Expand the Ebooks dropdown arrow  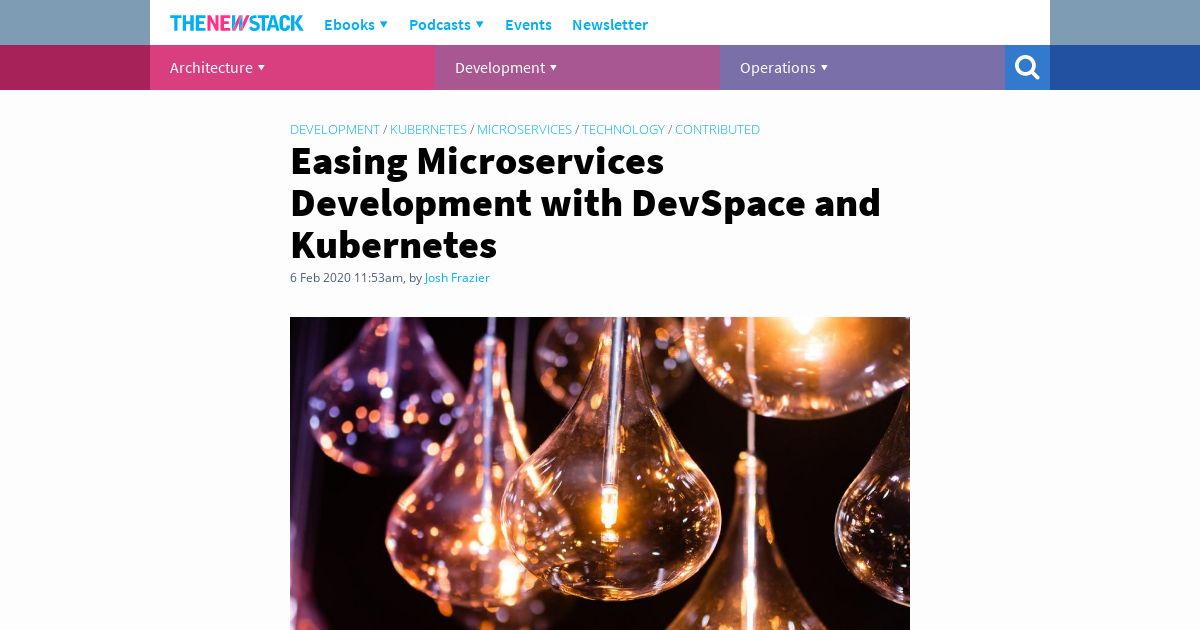point(383,24)
